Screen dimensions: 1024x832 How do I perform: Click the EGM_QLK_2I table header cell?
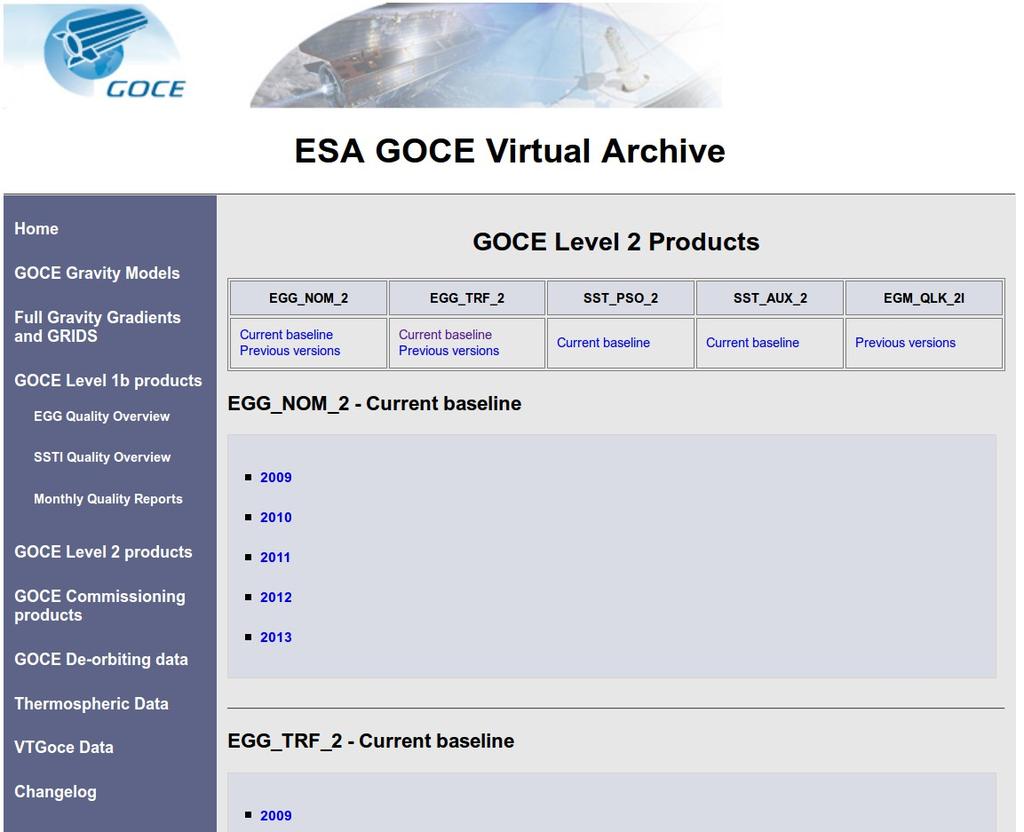[924, 298]
